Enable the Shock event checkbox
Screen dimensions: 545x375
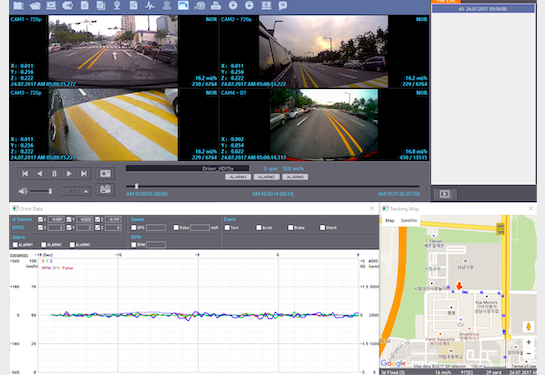click(323, 227)
